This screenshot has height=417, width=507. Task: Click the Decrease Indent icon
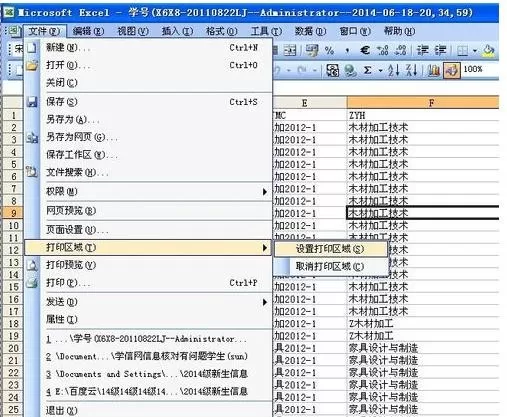423,50
